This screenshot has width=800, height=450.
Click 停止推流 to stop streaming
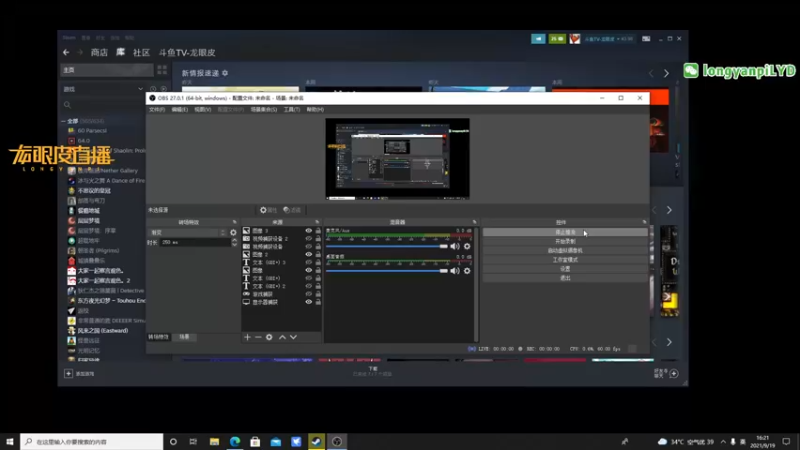565,232
